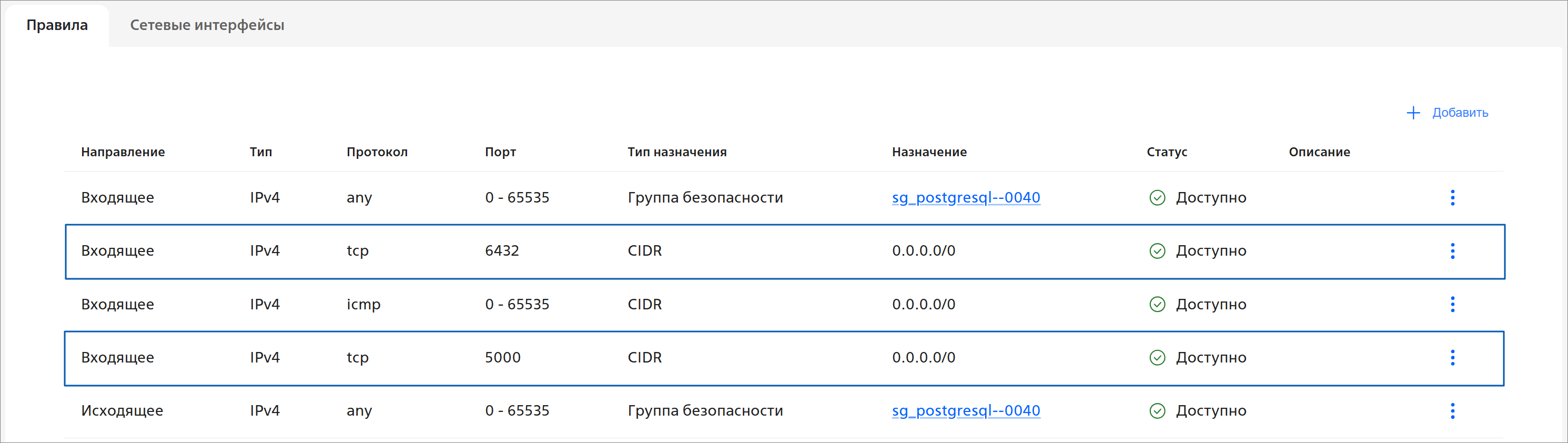The image size is (1568, 443).
Task: Open the kebab menu for the port 5000 rule
Action: [x=1452, y=358]
